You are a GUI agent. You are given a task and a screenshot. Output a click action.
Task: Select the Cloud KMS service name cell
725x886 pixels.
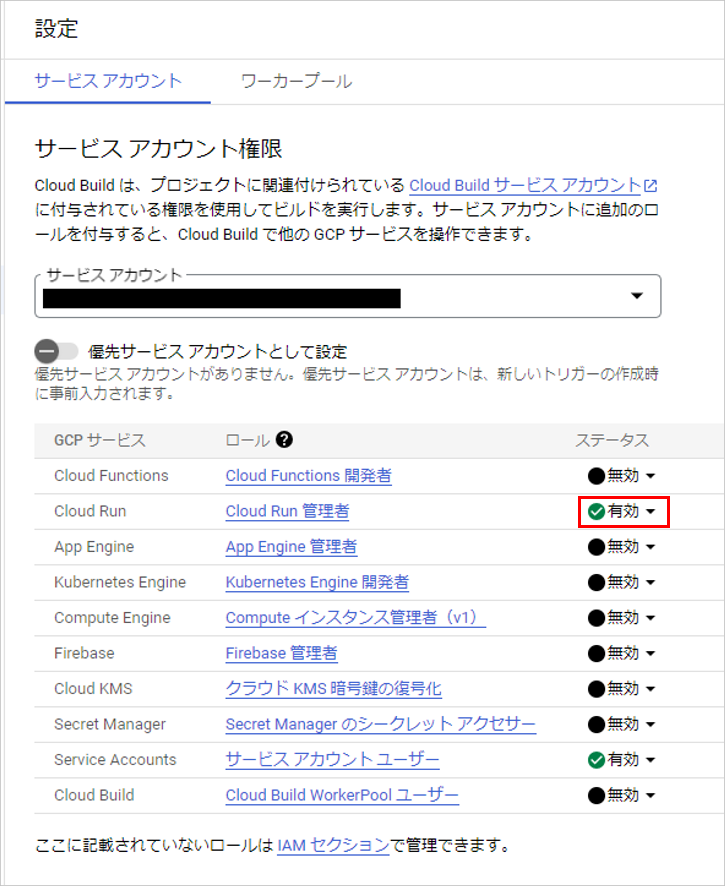93,689
